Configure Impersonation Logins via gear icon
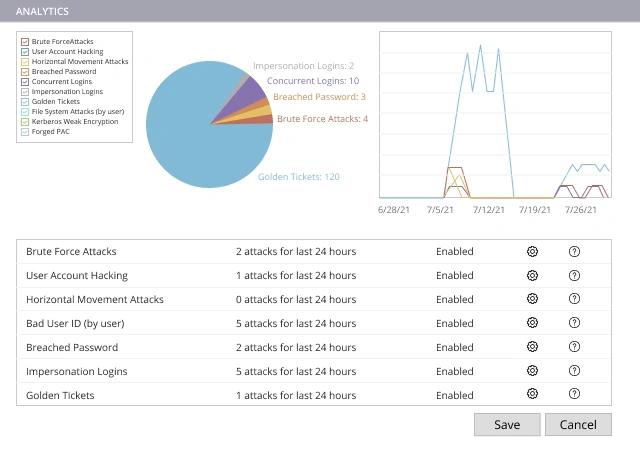The width and height of the screenshot is (640, 450). click(532, 371)
